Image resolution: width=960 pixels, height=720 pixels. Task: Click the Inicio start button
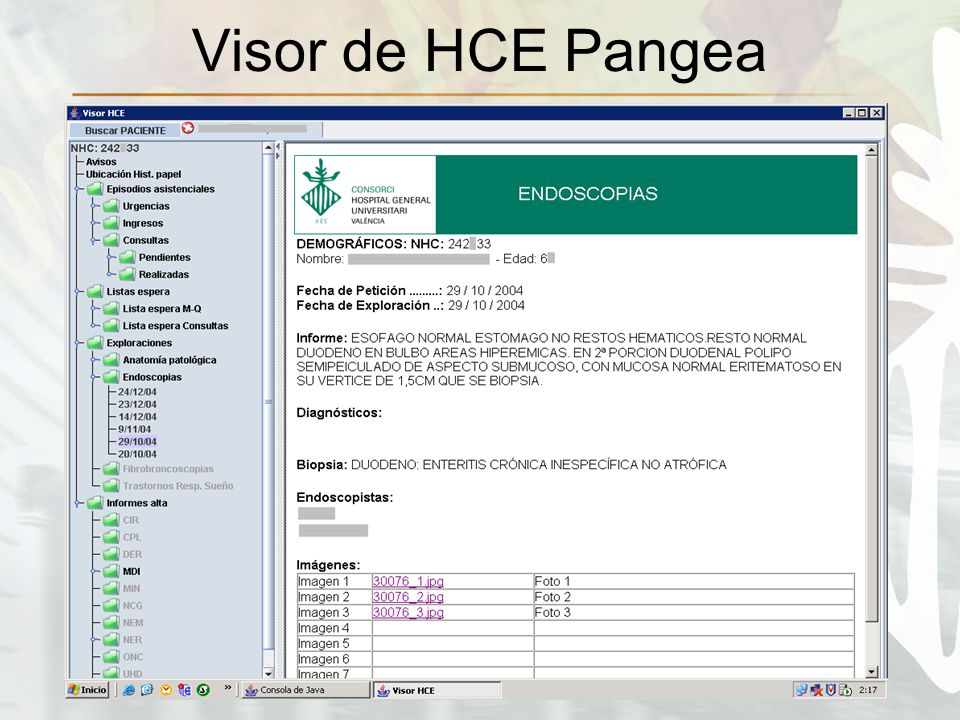(88, 690)
